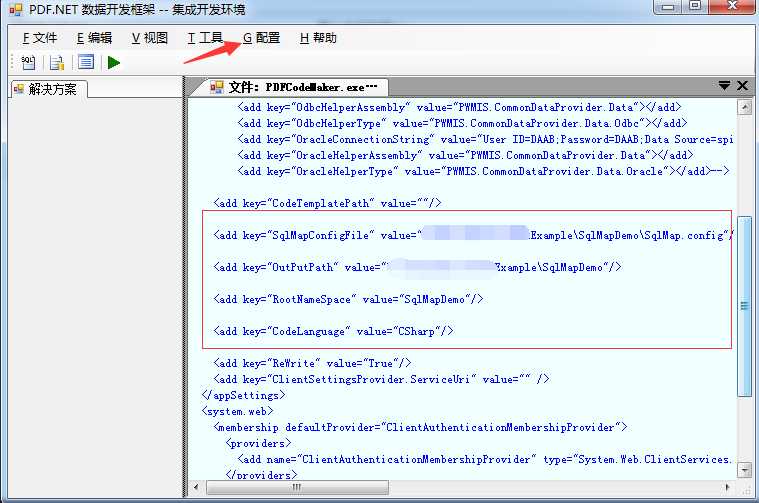Close the PDF.NET window

732,6
